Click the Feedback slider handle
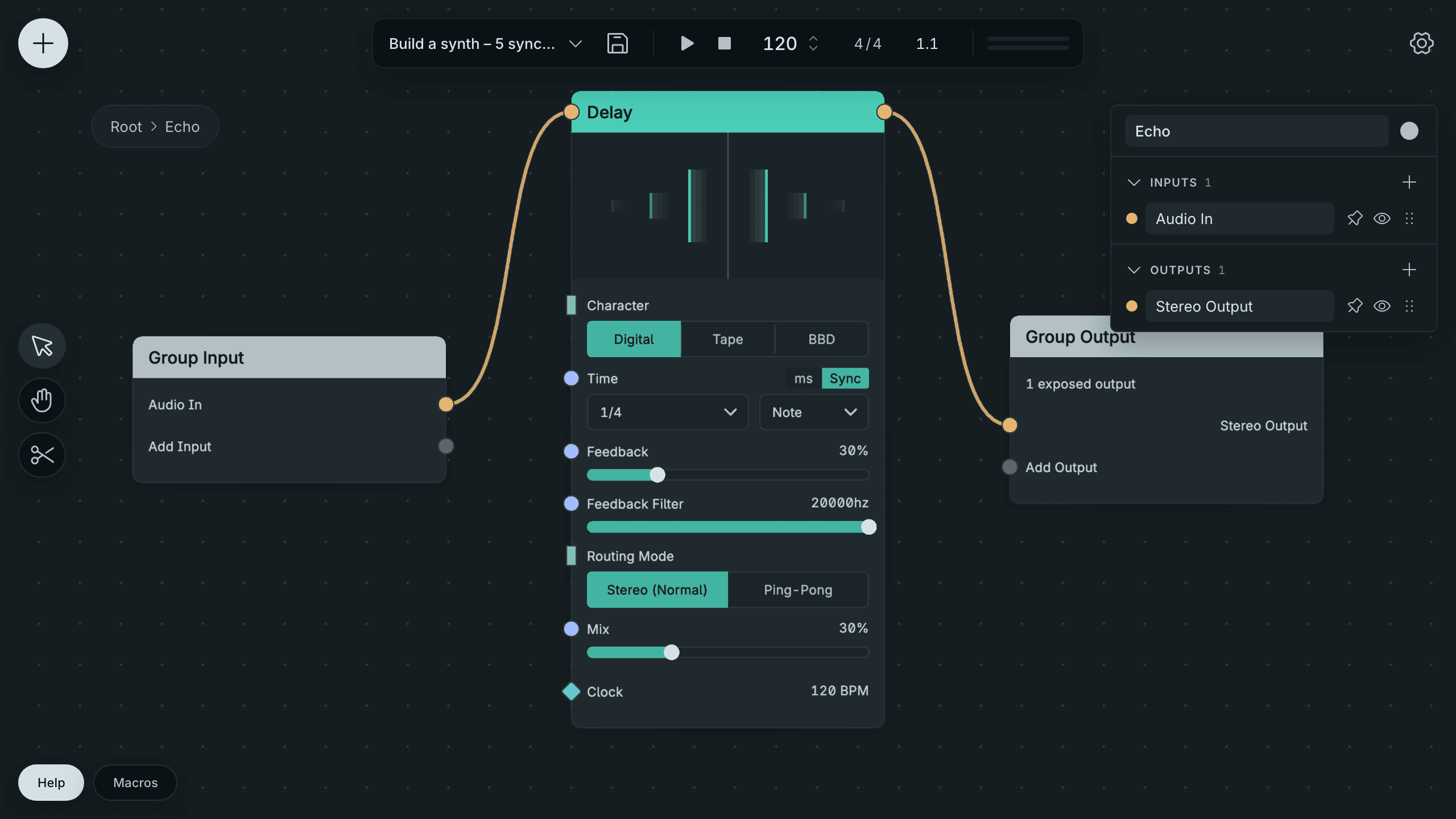Screen dimensions: 1456x819 pos(657,475)
